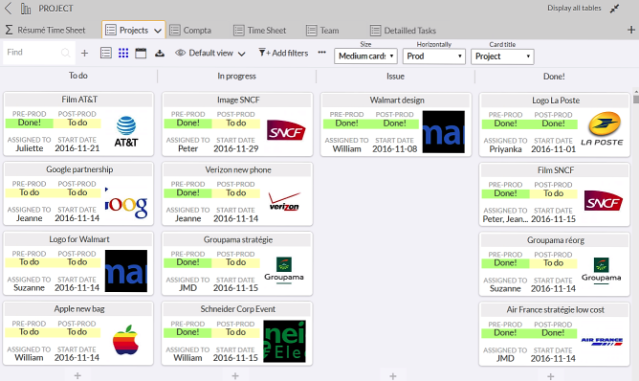639x381 pixels.
Task: Add a card in the Issue column
Action: [x=393, y=376]
